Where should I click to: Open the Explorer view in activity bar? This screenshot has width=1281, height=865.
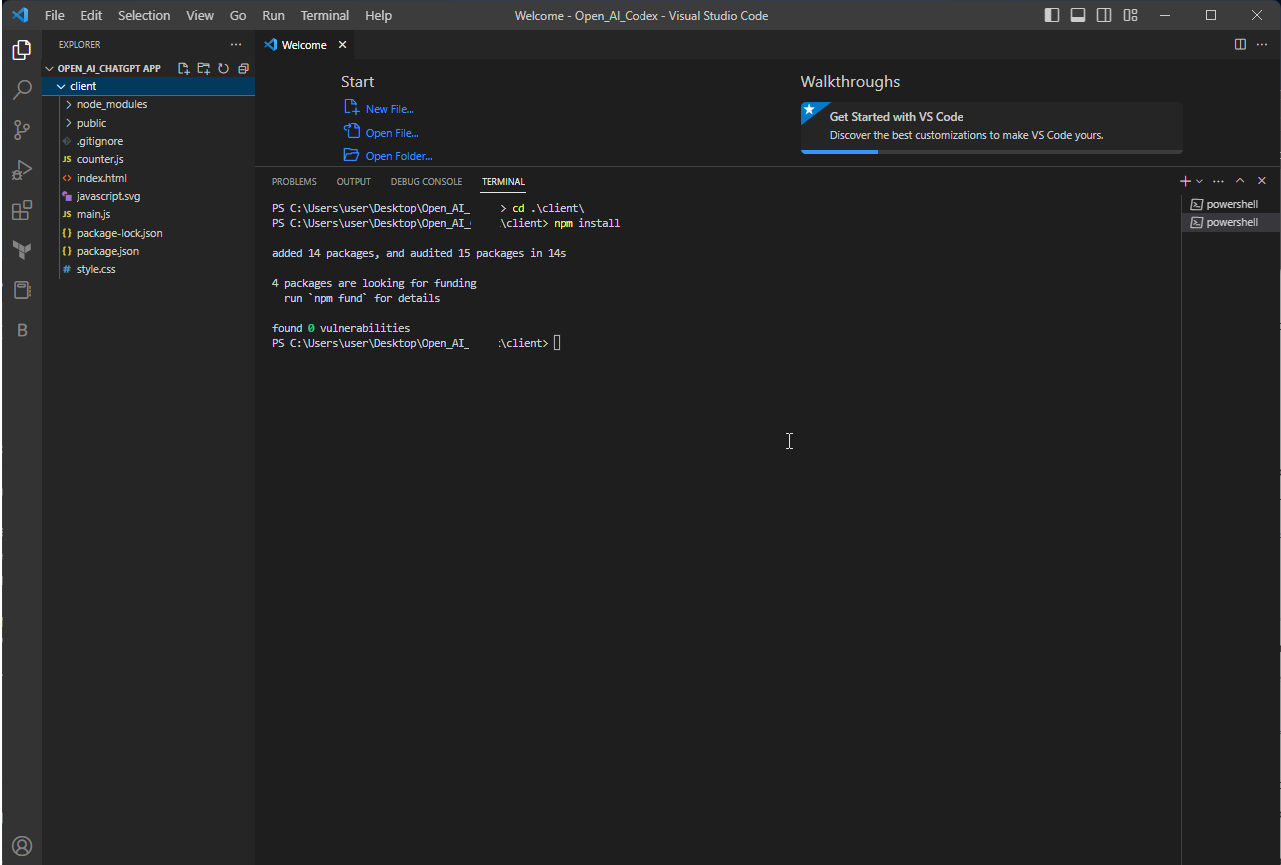coord(22,50)
